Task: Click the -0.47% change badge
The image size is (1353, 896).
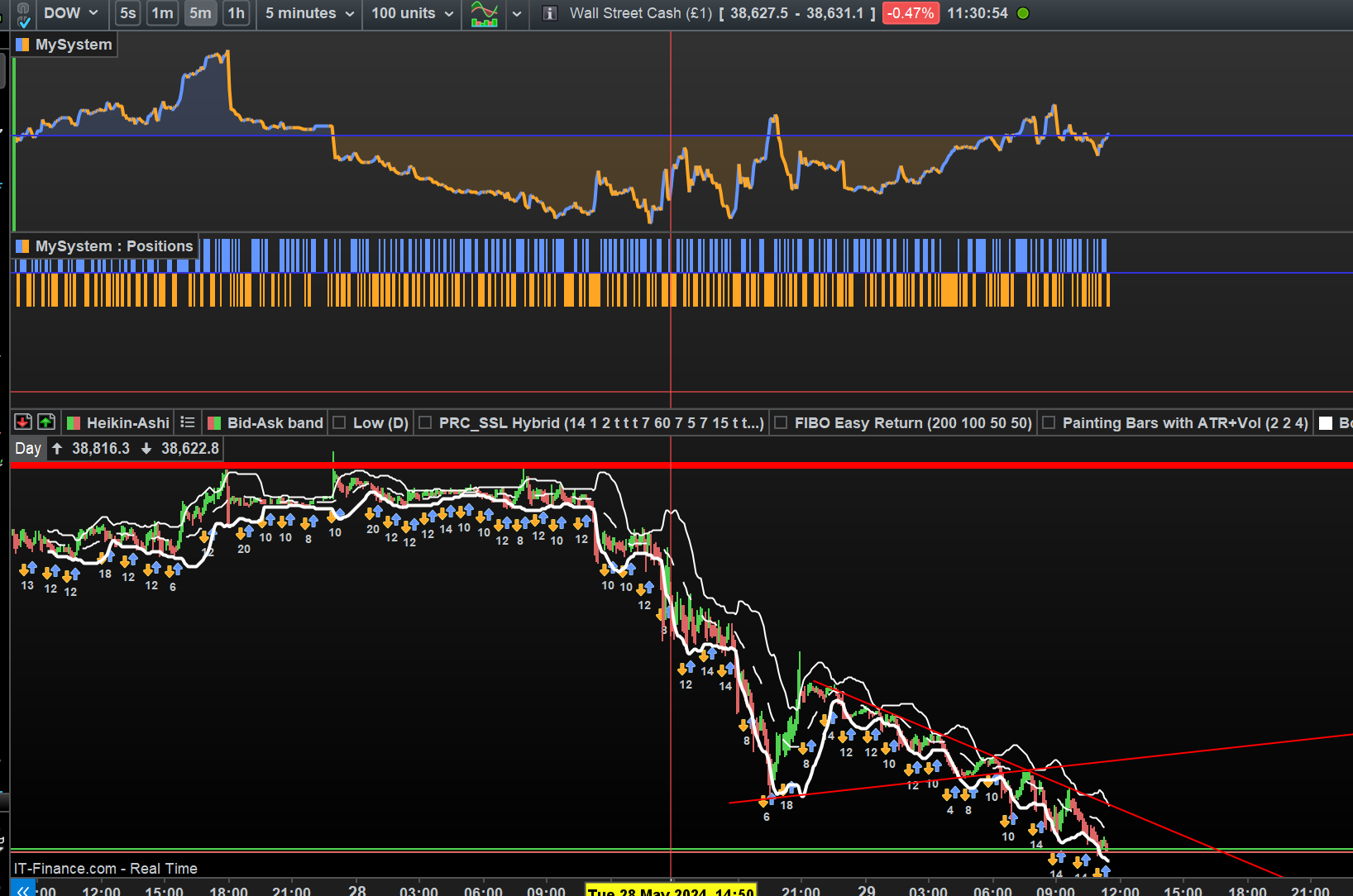Action: (x=911, y=13)
